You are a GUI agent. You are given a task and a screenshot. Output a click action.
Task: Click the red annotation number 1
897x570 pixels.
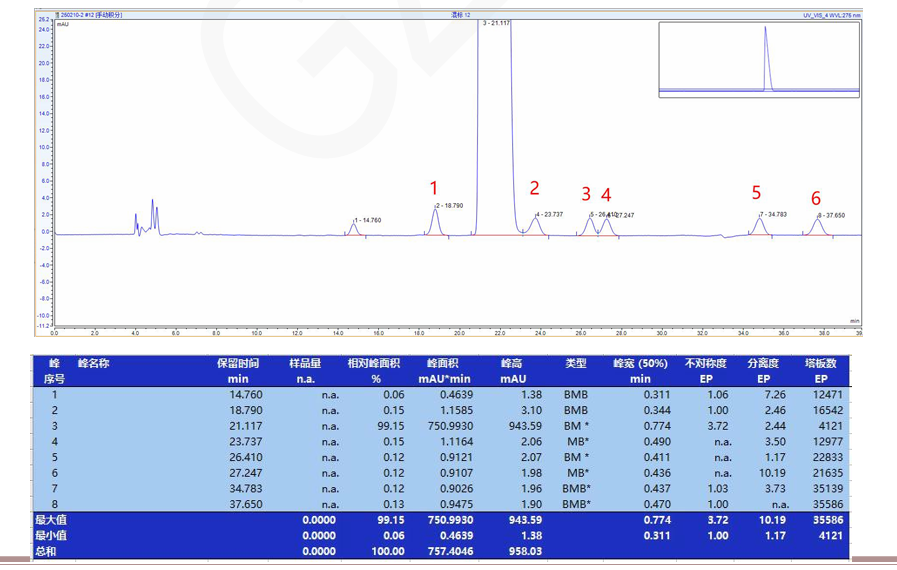point(434,188)
